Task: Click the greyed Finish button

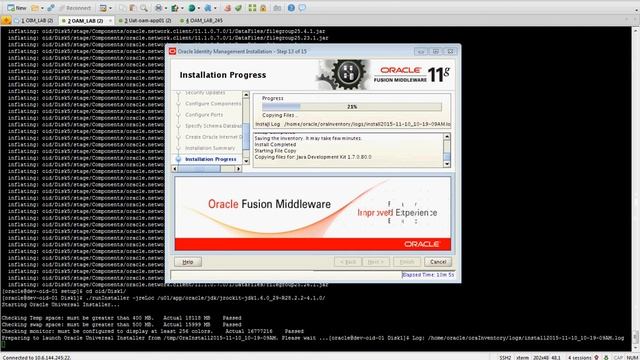Action: [x=407, y=262]
